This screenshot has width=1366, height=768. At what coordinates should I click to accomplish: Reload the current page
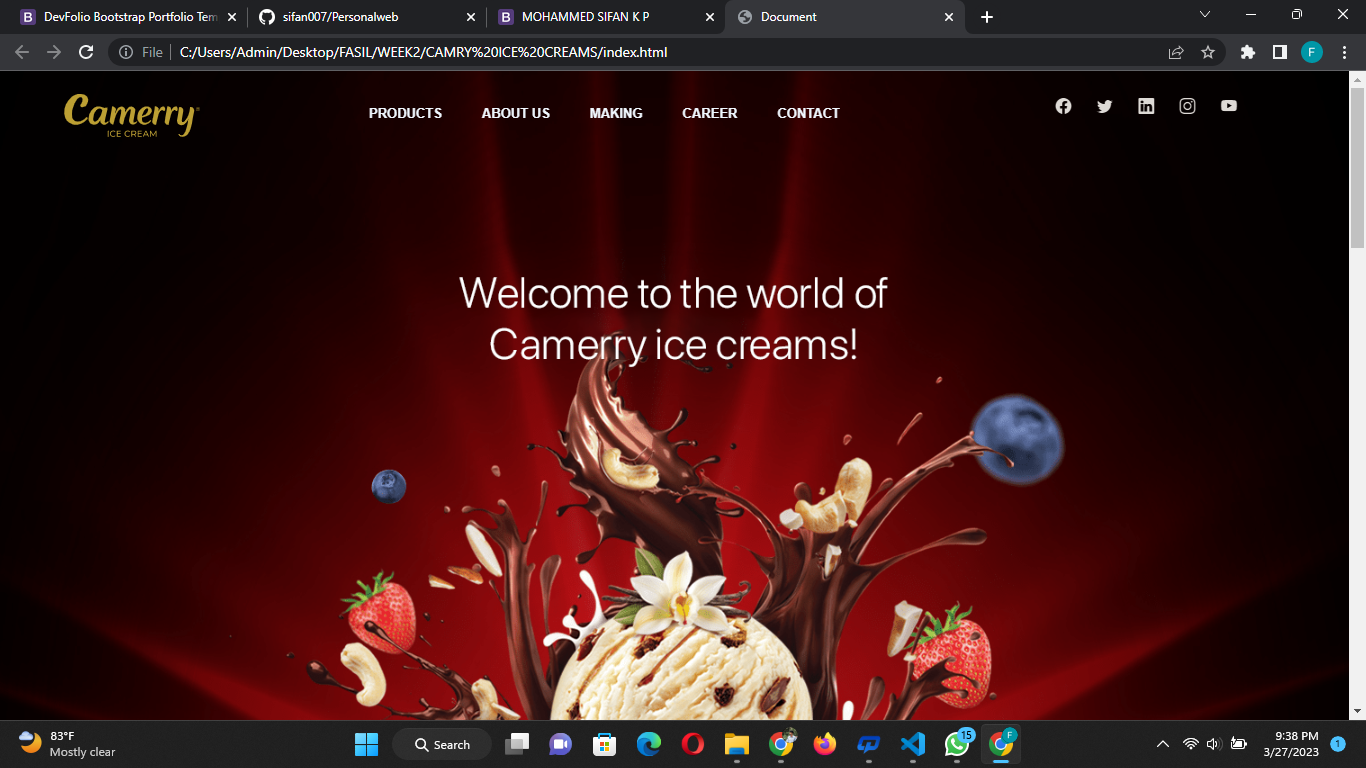[86, 52]
